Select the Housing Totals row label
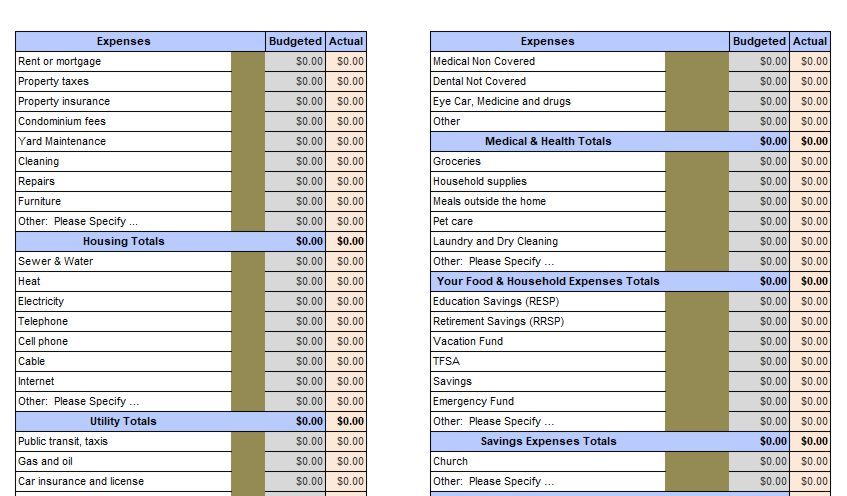 [124, 242]
